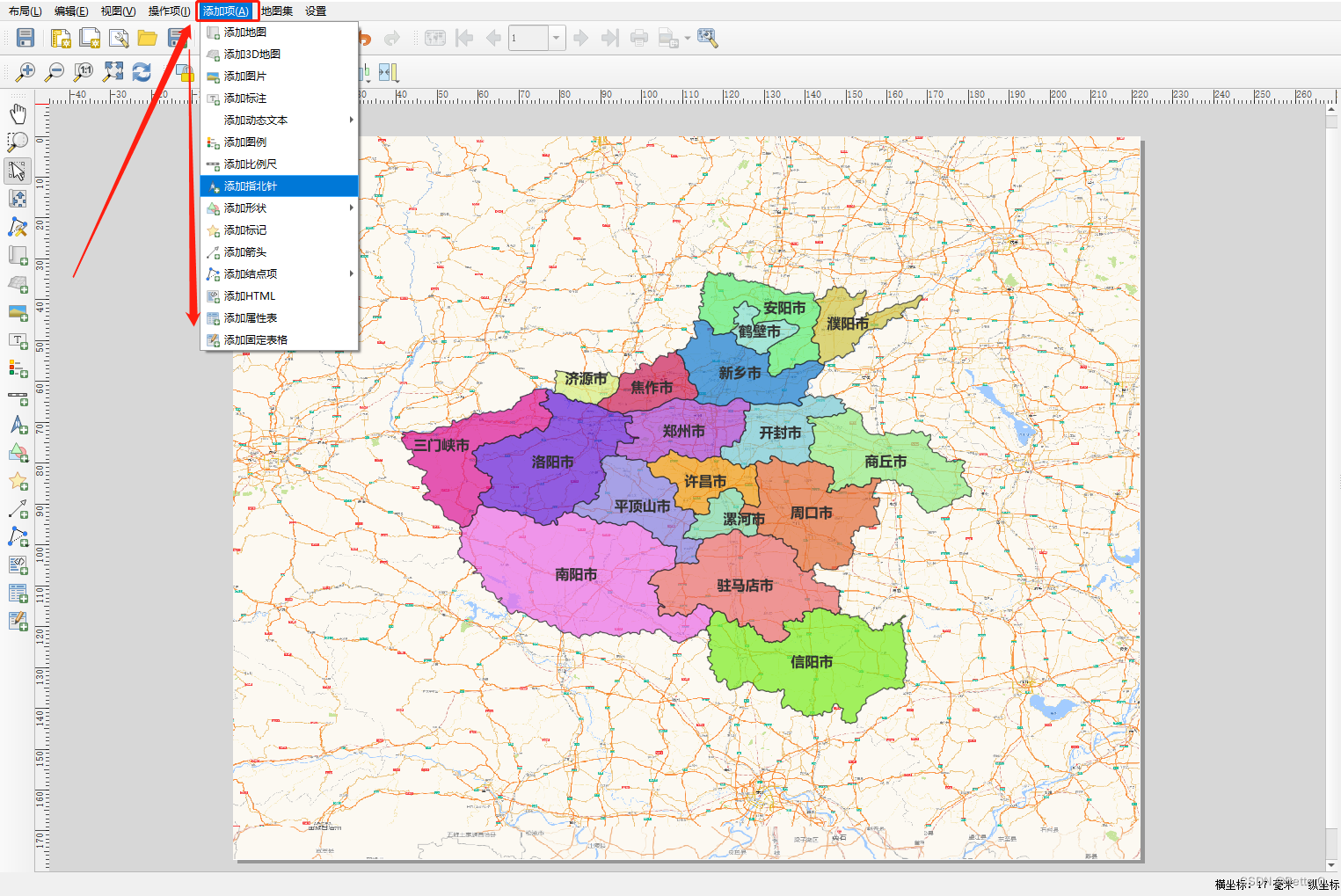This screenshot has width=1341, height=896.
Task: Choose 添加比例尺 from the menu
Action: coord(279,164)
